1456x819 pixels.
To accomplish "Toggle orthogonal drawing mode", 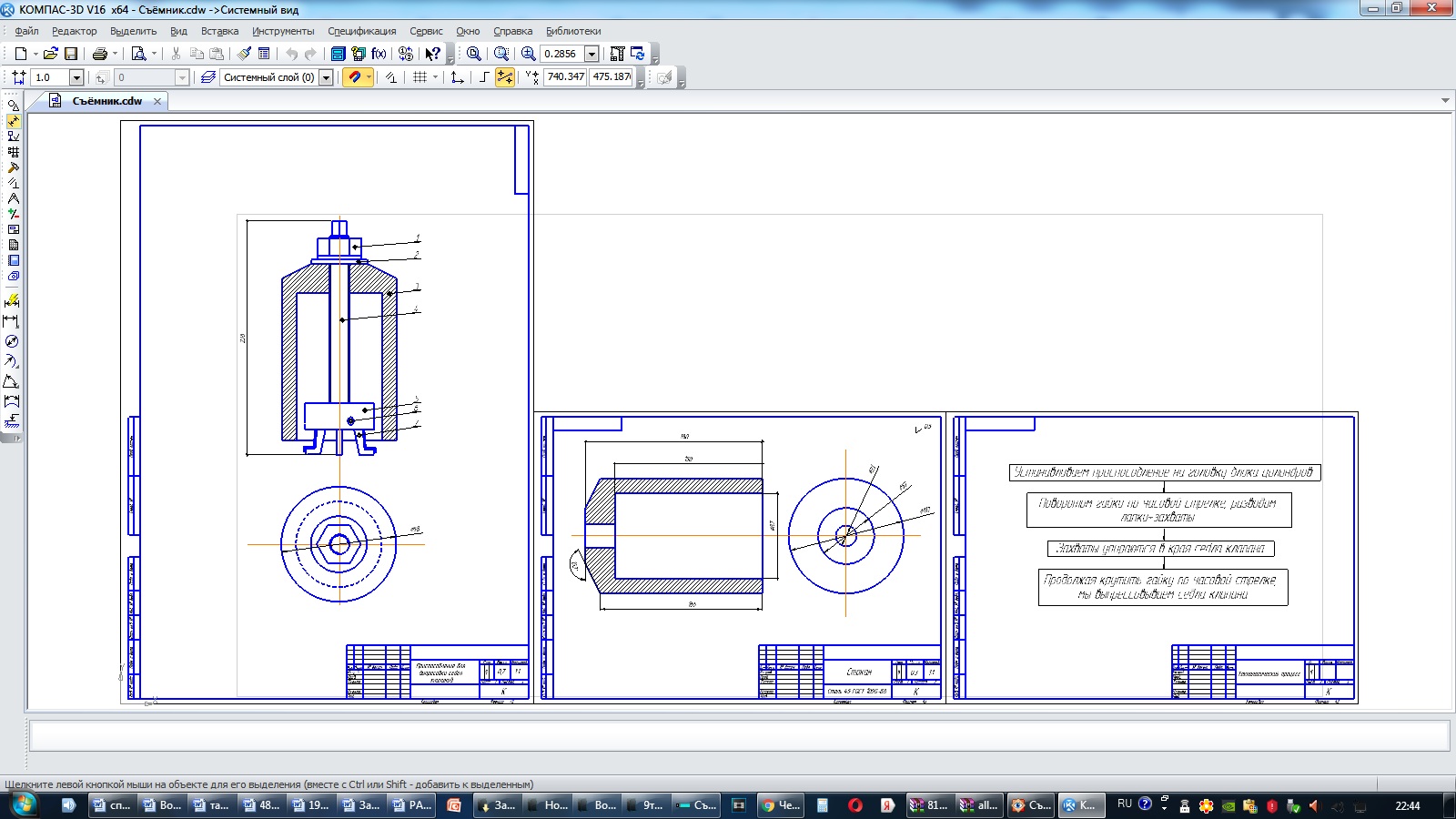I will [x=484, y=77].
